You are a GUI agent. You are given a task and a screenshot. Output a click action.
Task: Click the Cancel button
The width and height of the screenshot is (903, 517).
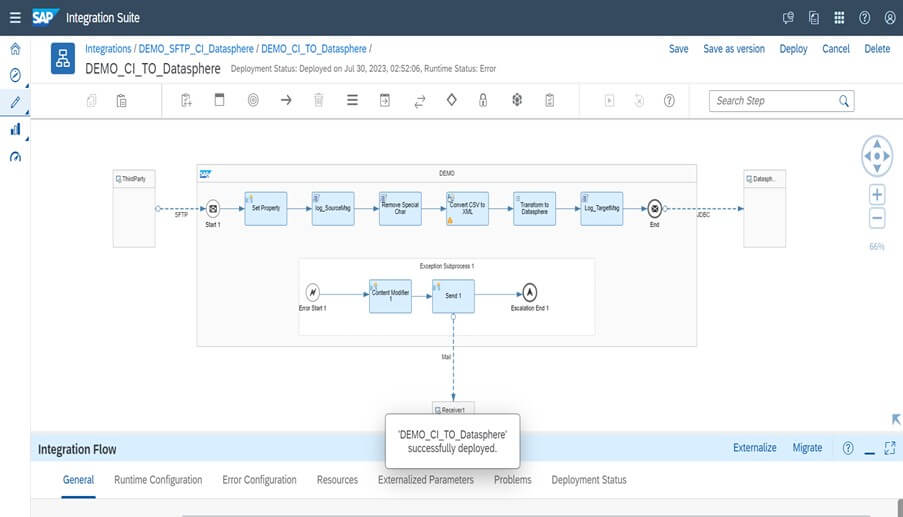[836, 49]
